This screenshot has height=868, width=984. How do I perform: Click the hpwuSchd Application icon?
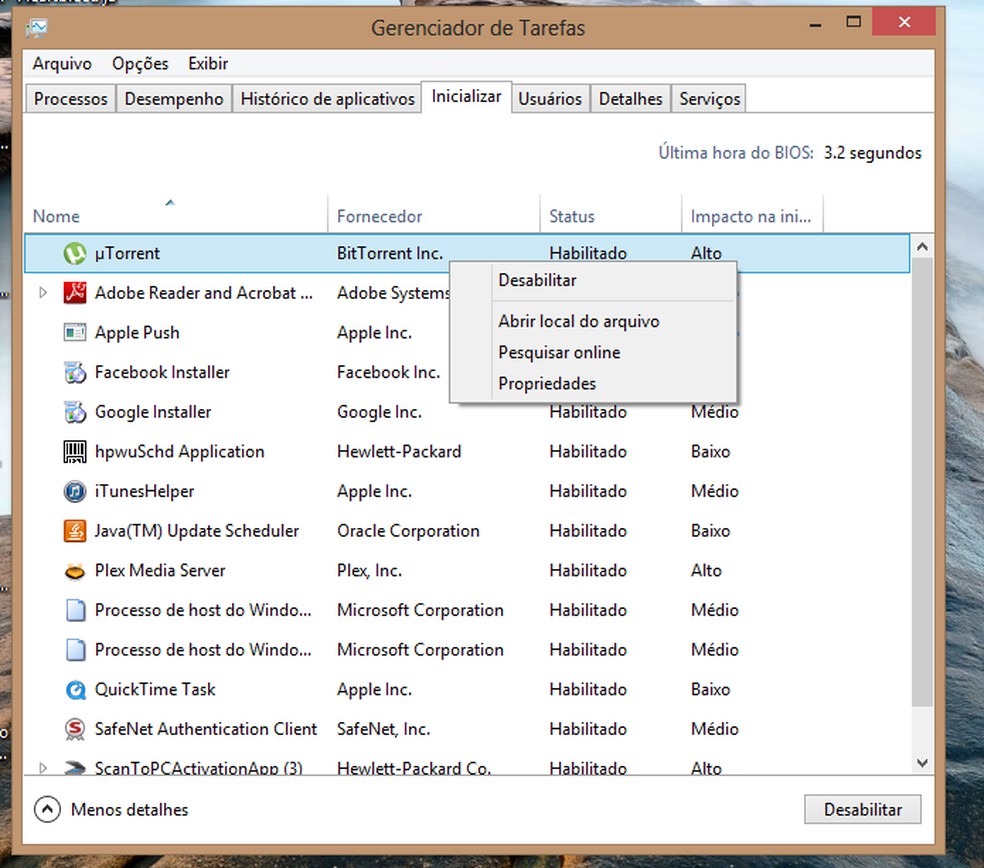pos(75,452)
